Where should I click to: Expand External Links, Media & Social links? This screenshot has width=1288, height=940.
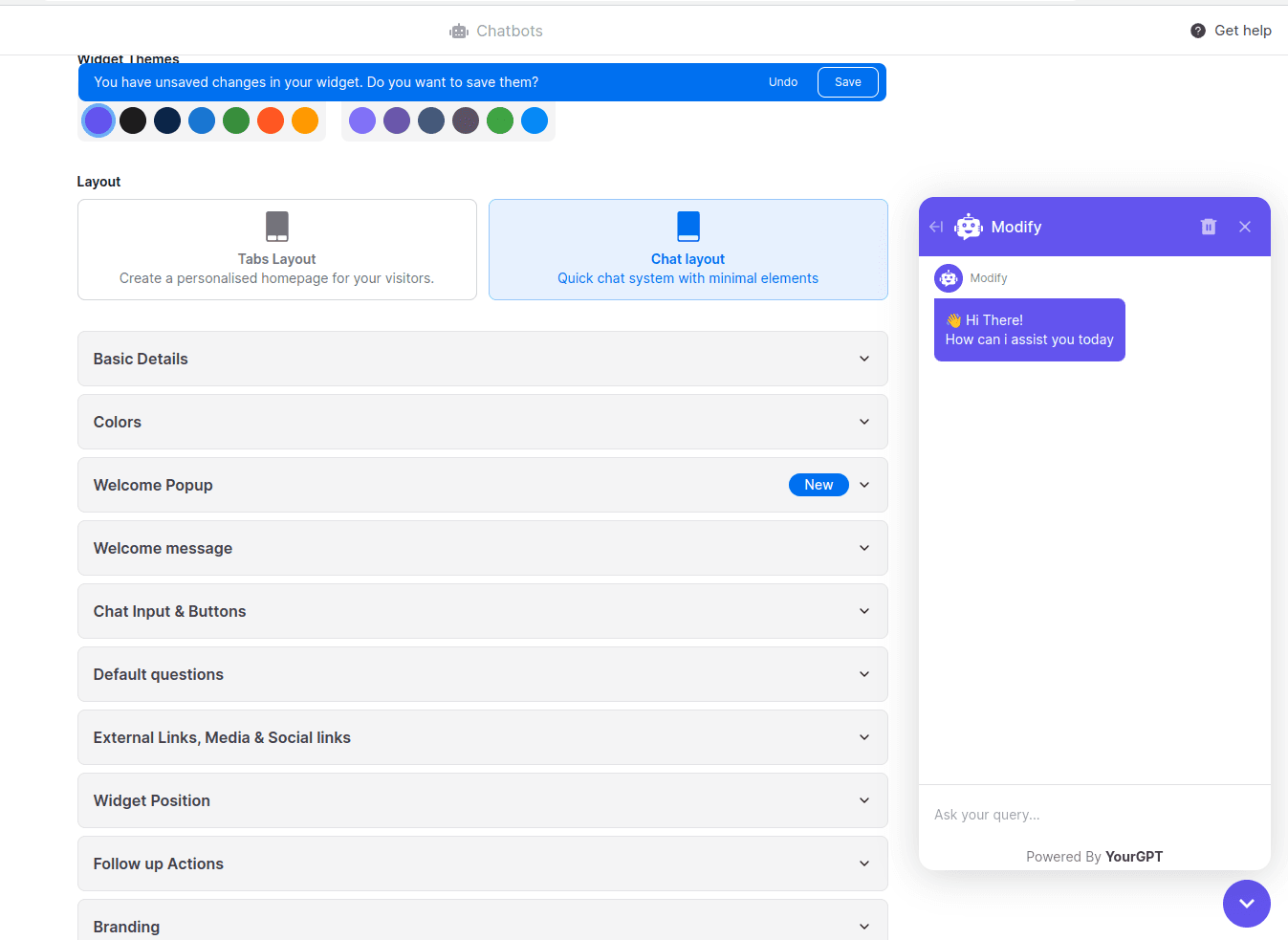483,737
